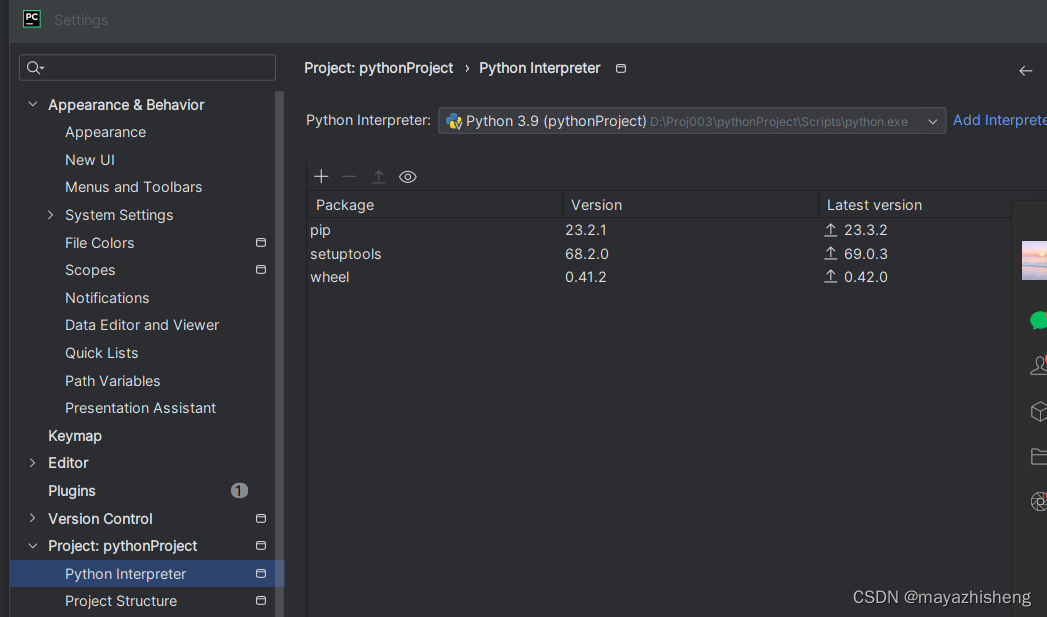Toggle Show early releases eye icon

pos(407,177)
